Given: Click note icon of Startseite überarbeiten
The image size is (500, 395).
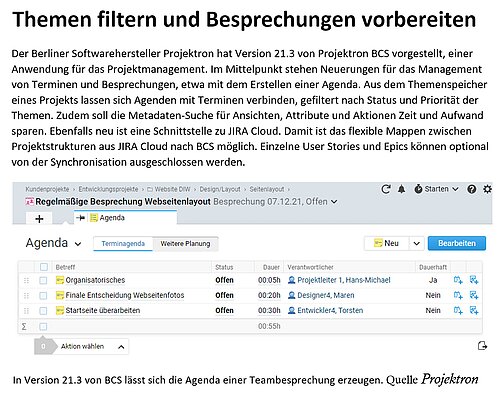Looking at the screenshot, I should (x=60, y=310).
